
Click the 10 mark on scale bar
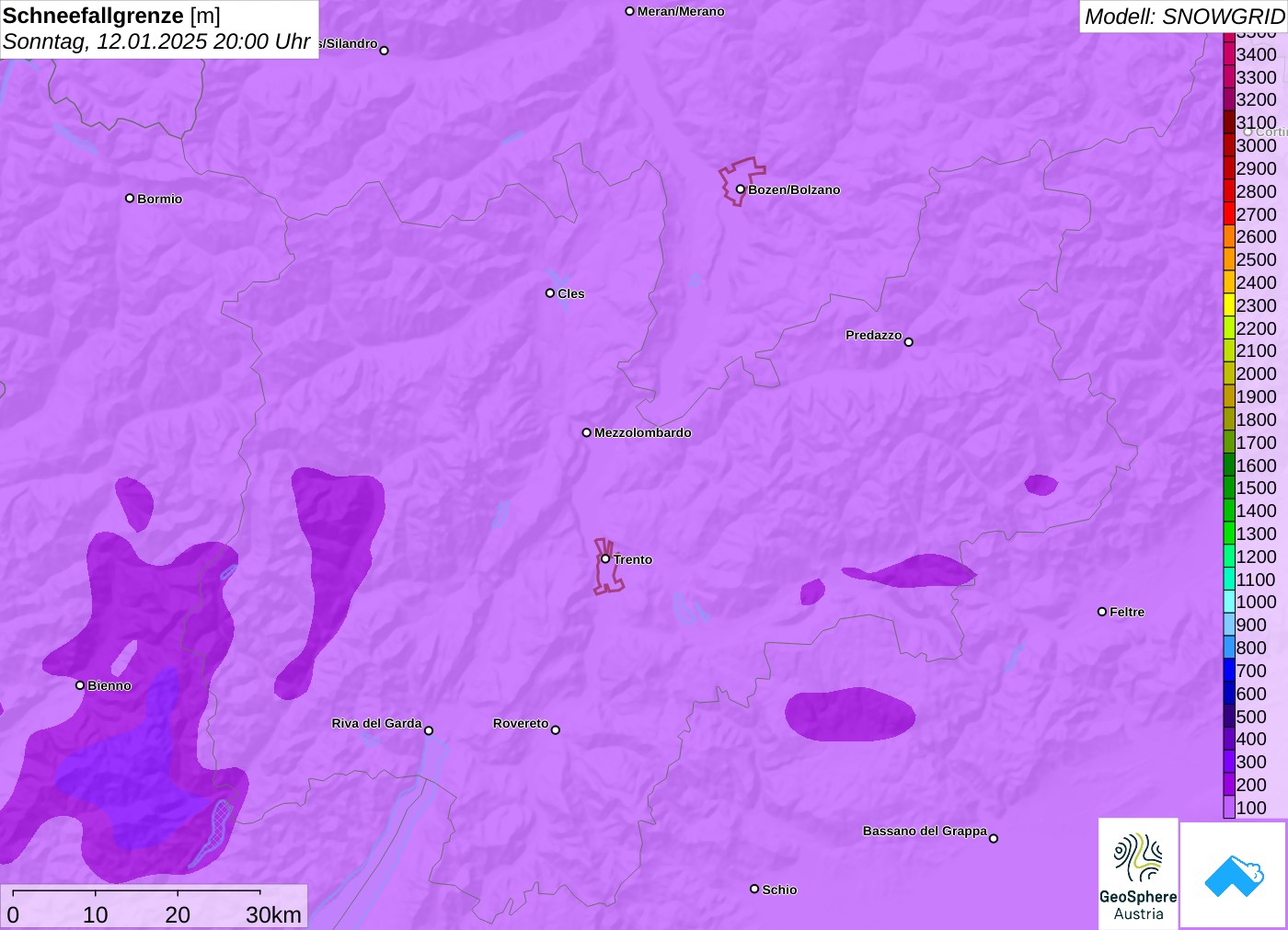[x=96, y=914]
